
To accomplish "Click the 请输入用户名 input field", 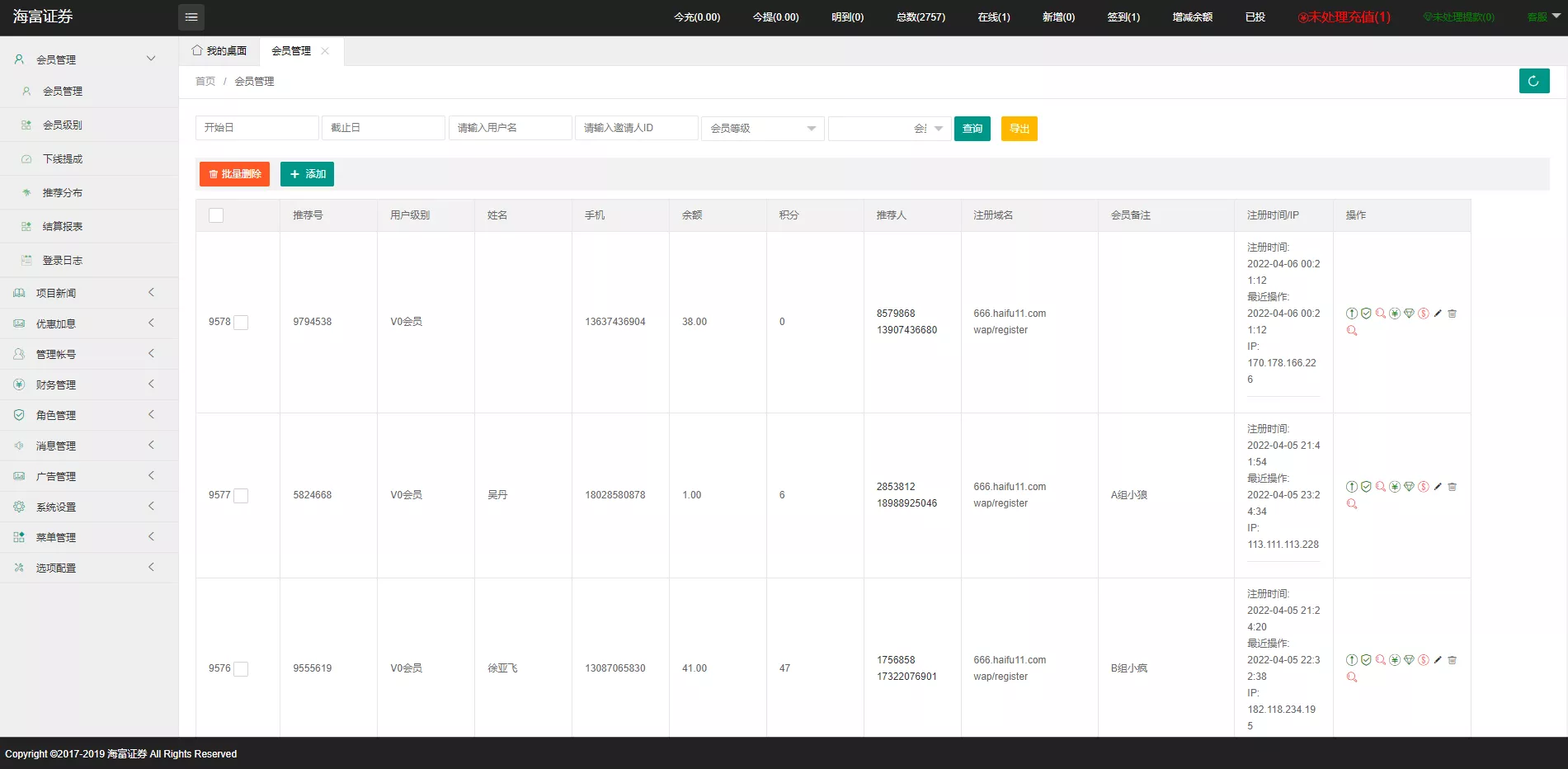I will (510, 128).
